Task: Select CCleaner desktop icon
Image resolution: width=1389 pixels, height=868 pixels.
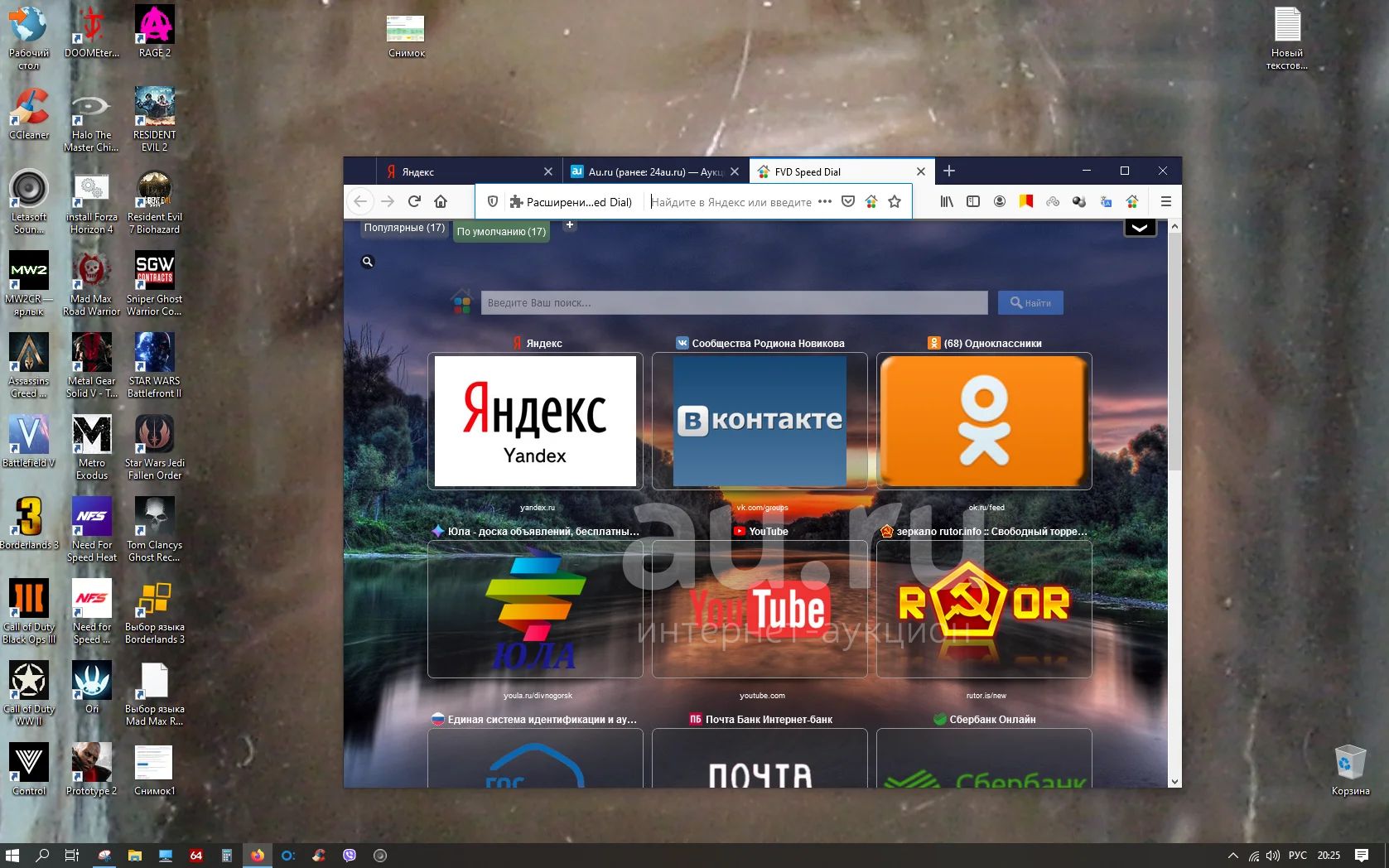Action: 29,114
